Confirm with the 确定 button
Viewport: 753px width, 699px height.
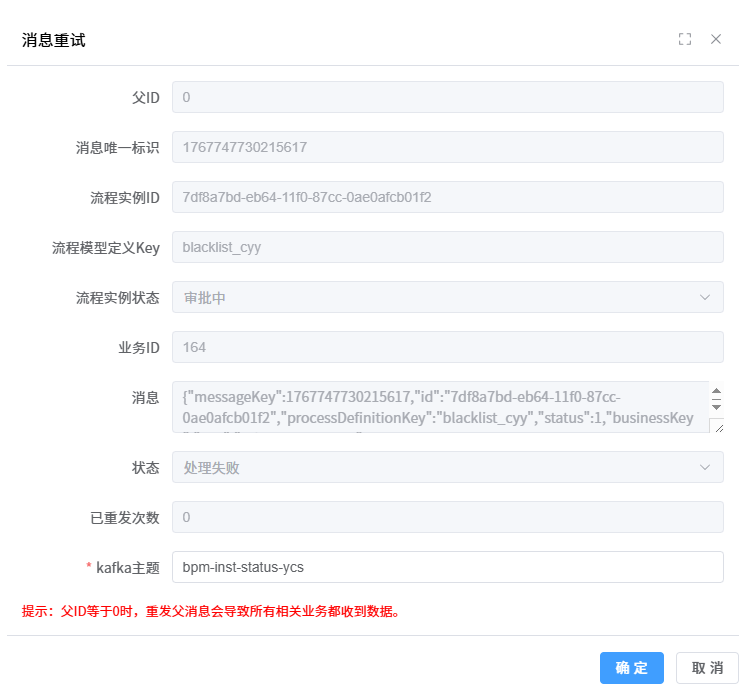[x=632, y=668]
